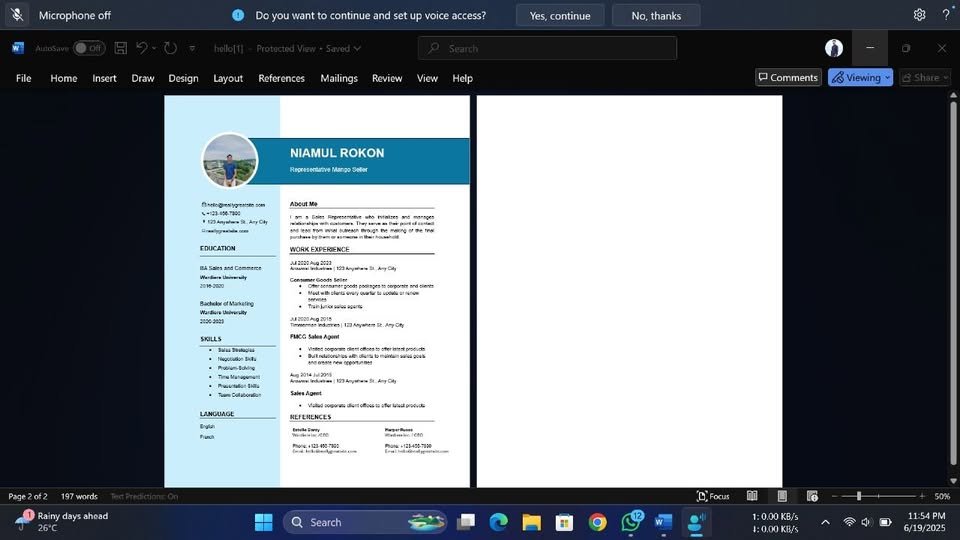Open the Share dropdown

pos(924,78)
